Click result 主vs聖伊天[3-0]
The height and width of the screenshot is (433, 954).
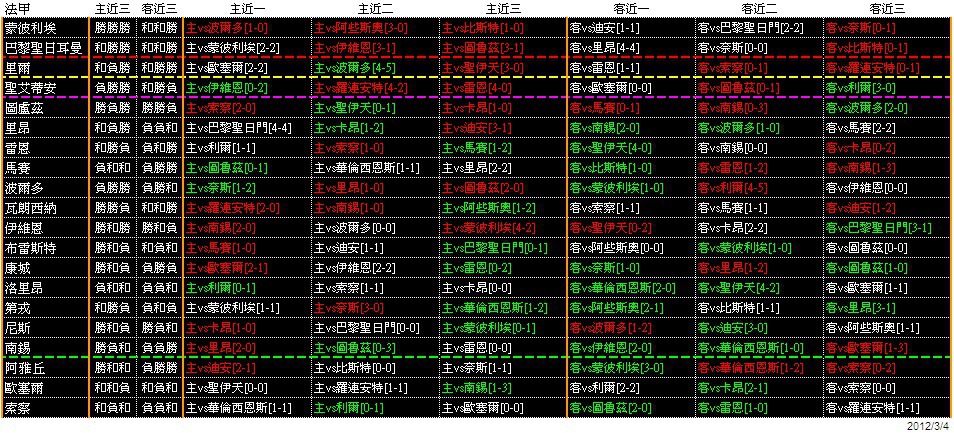[482, 68]
